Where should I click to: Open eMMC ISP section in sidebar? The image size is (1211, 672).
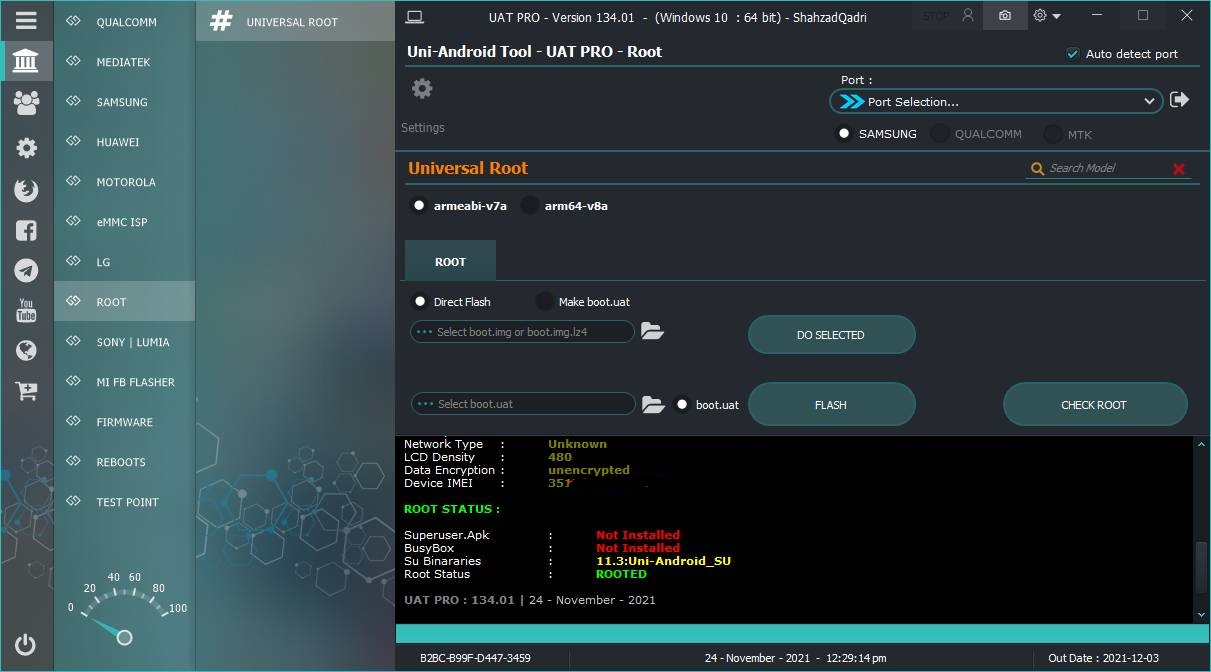click(125, 222)
